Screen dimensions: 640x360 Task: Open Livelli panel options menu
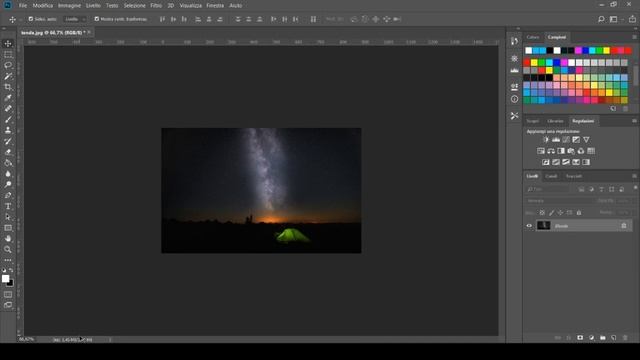[x=634, y=176]
